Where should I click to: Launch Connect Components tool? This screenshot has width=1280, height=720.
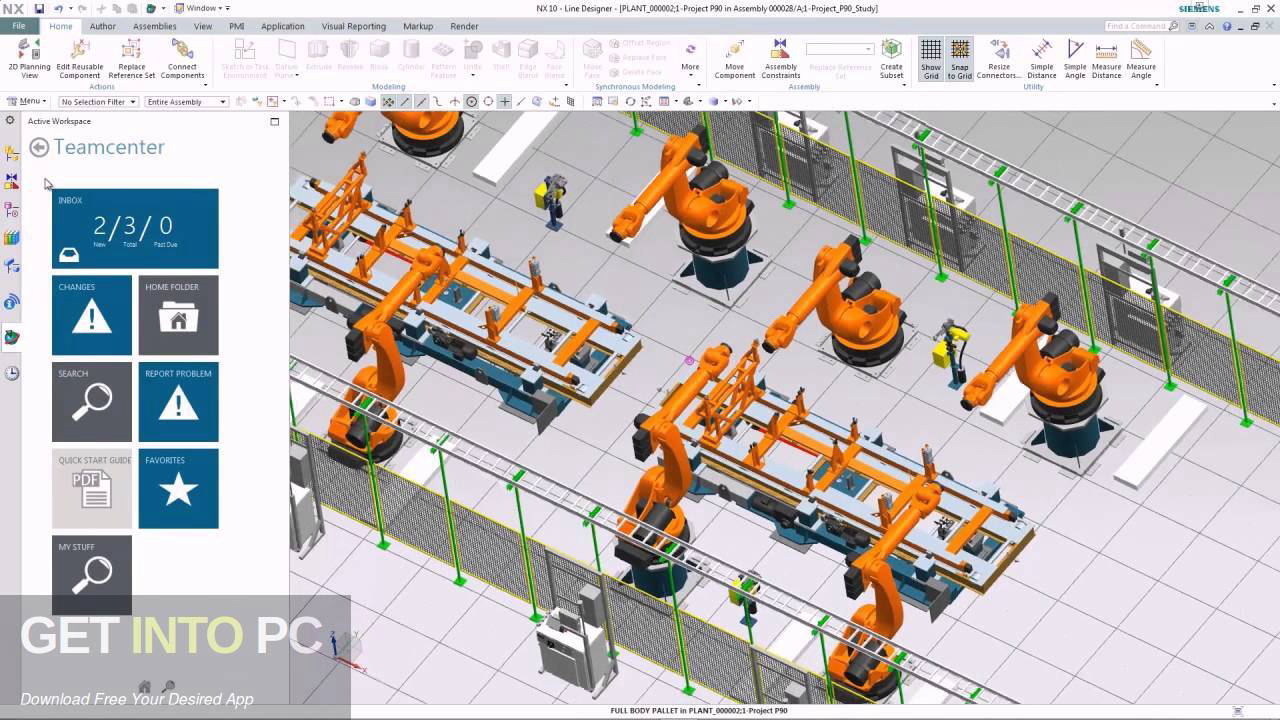coord(182,59)
